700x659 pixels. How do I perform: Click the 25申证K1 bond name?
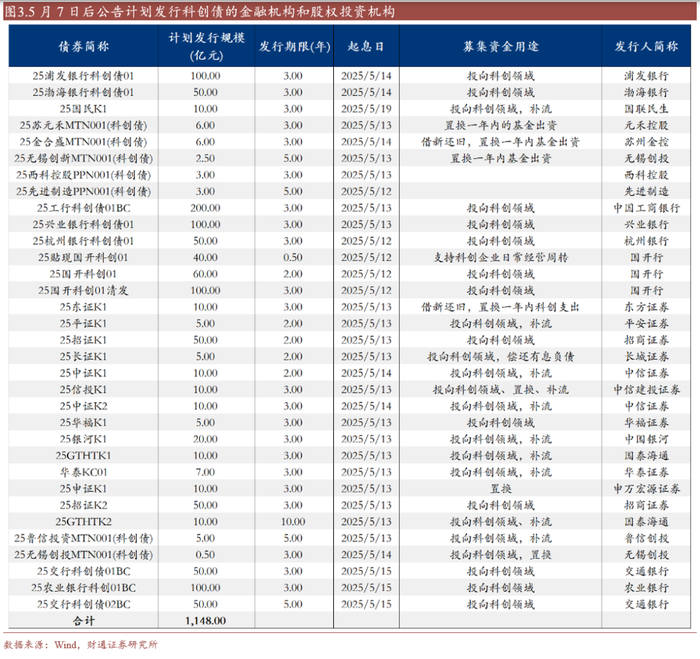point(83,489)
